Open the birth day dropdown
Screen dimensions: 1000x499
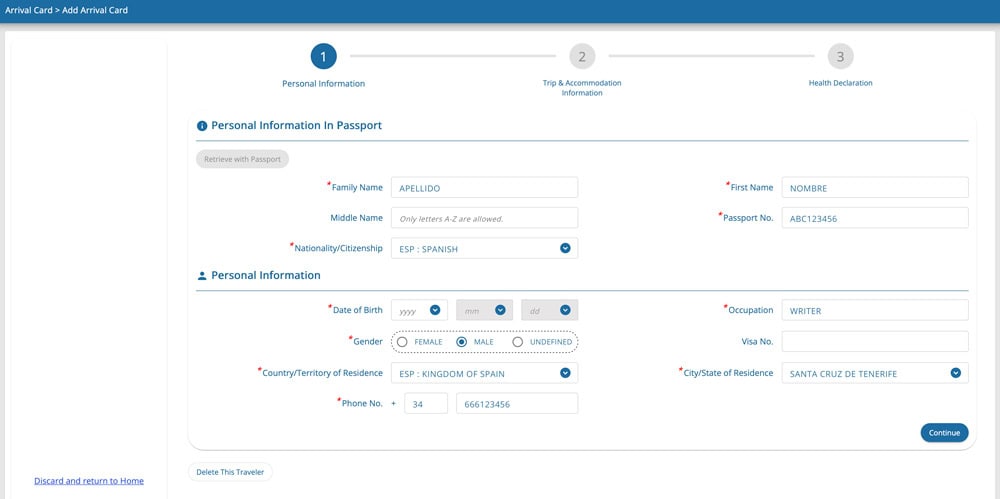[549, 311]
